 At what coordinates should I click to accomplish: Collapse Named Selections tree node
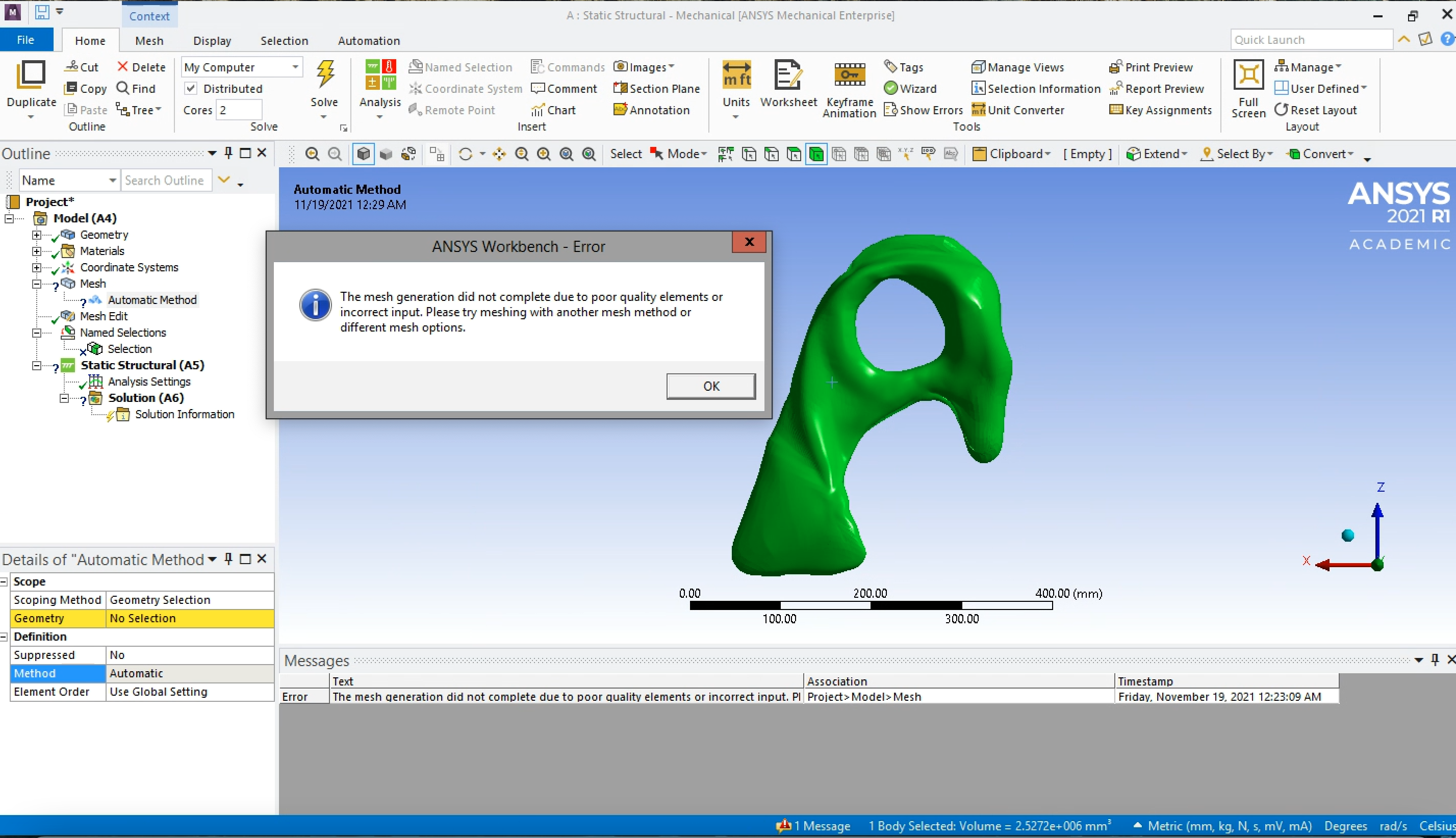37,333
